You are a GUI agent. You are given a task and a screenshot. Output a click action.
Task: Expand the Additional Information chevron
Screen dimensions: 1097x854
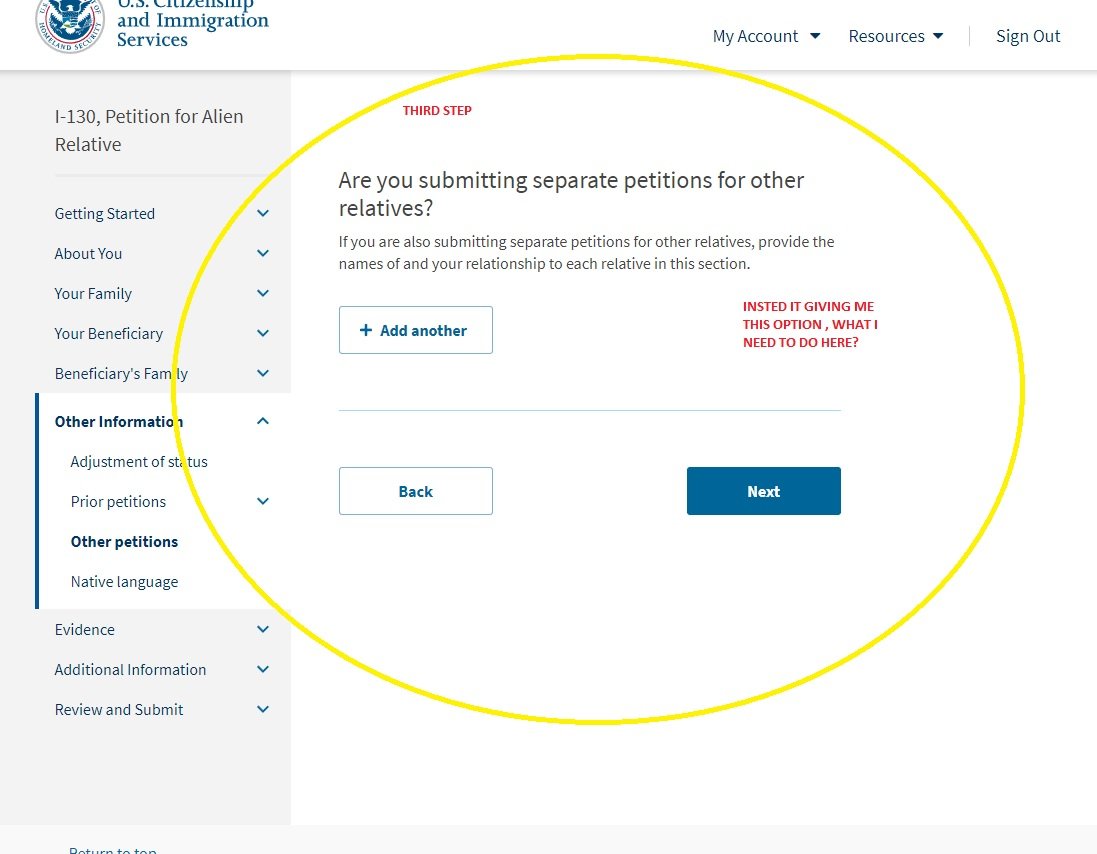point(263,669)
